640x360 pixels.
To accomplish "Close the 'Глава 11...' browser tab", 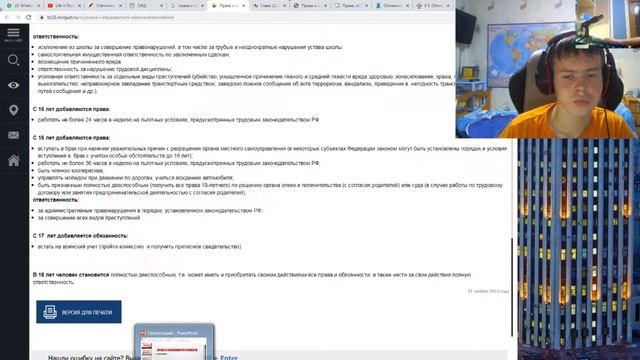I will pyautogui.click(x=284, y=6).
